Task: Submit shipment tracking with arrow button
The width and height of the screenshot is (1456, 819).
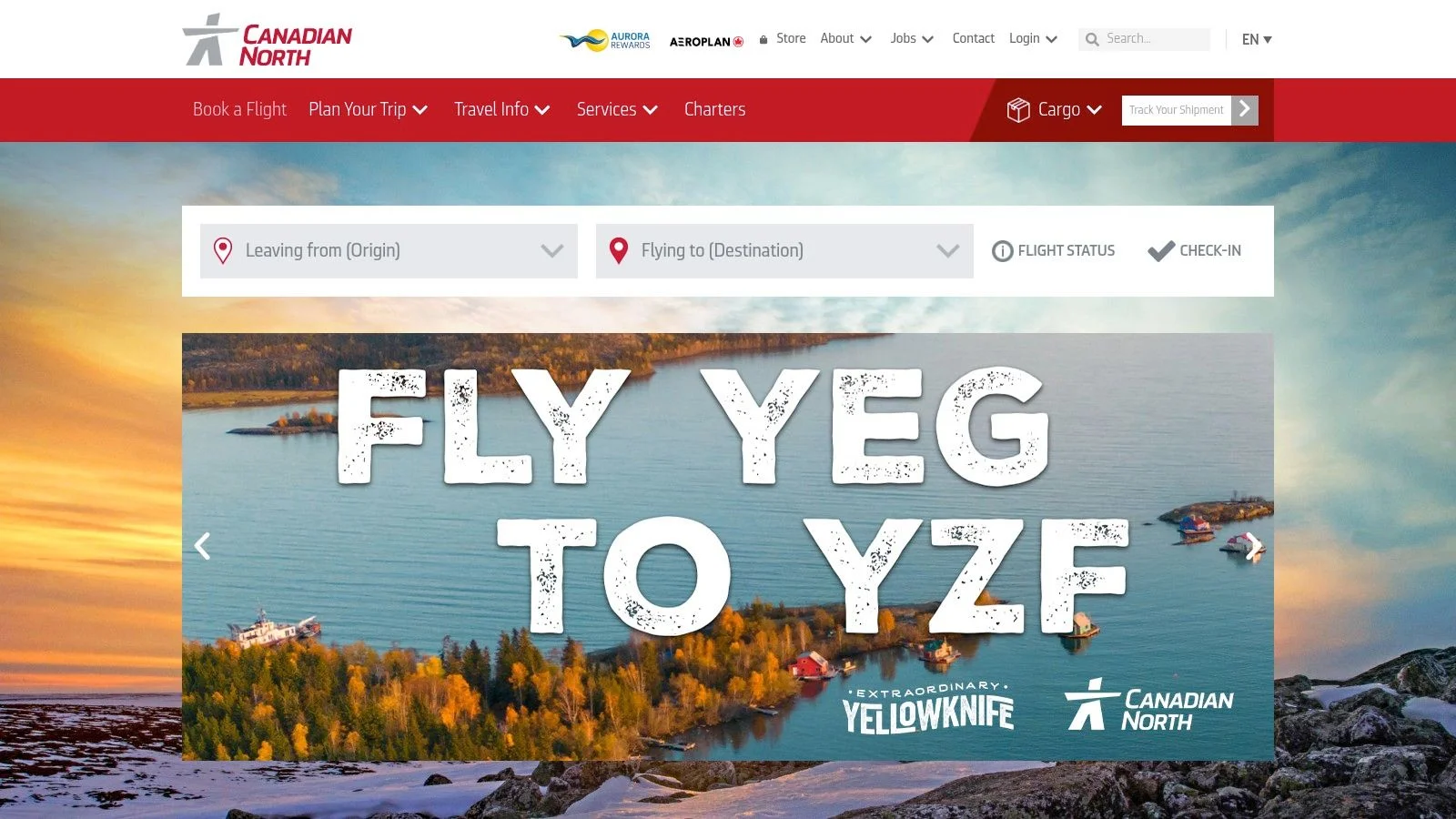Action: pyautogui.click(x=1245, y=110)
